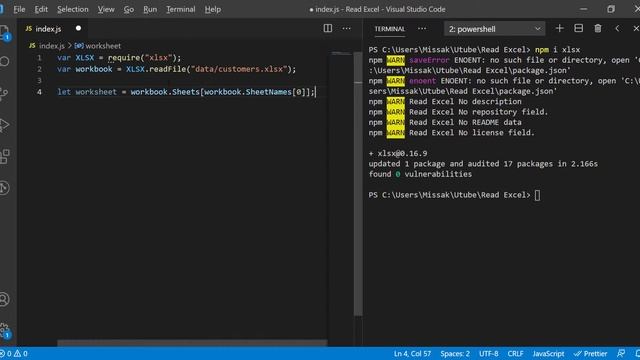The width and height of the screenshot is (640, 360).
Task: Split the terminal pane
Action: [x=578, y=28]
